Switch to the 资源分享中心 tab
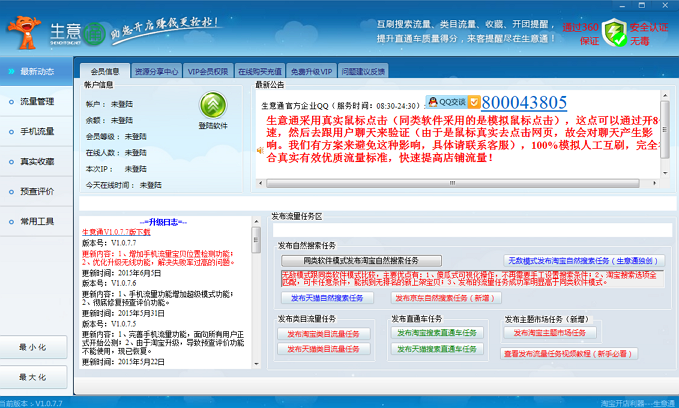 click(156, 71)
